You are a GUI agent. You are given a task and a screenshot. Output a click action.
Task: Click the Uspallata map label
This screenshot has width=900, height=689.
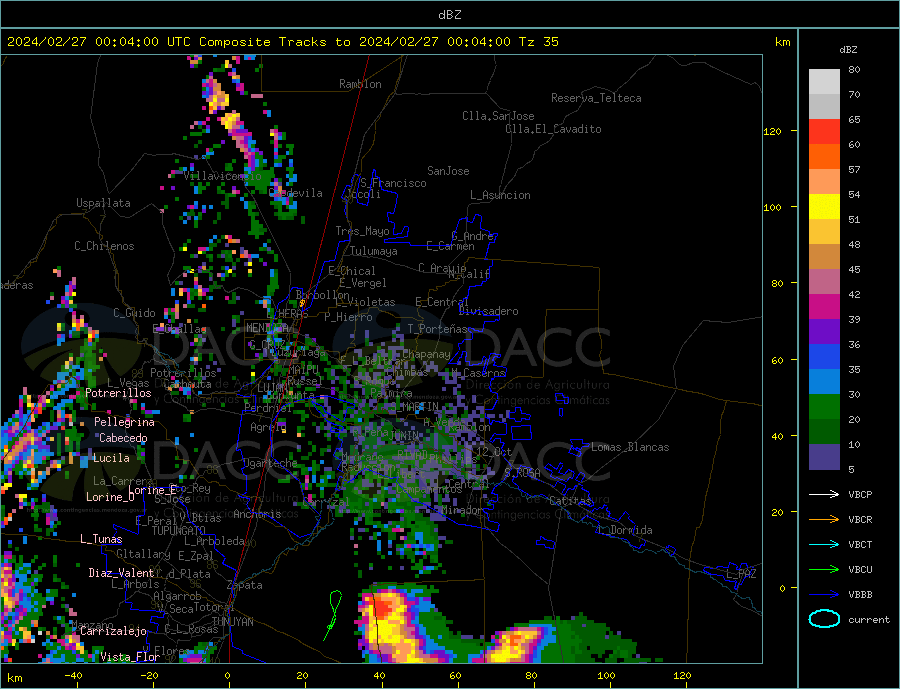(103, 203)
